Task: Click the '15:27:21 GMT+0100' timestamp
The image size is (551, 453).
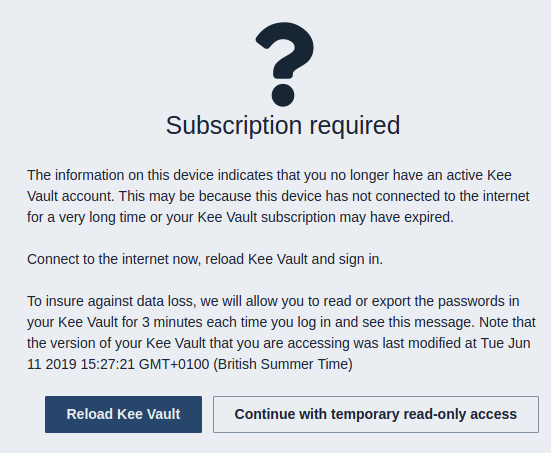Action: (x=145, y=364)
